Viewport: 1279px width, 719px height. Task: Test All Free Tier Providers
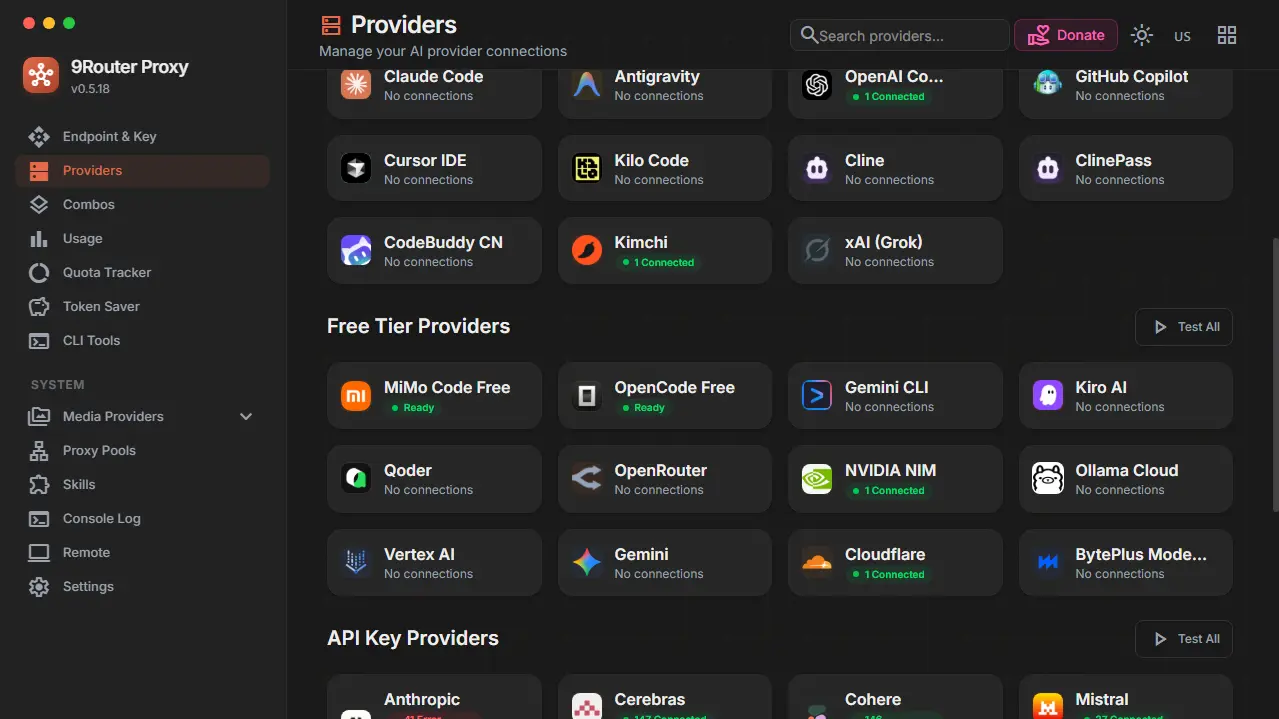point(1184,327)
